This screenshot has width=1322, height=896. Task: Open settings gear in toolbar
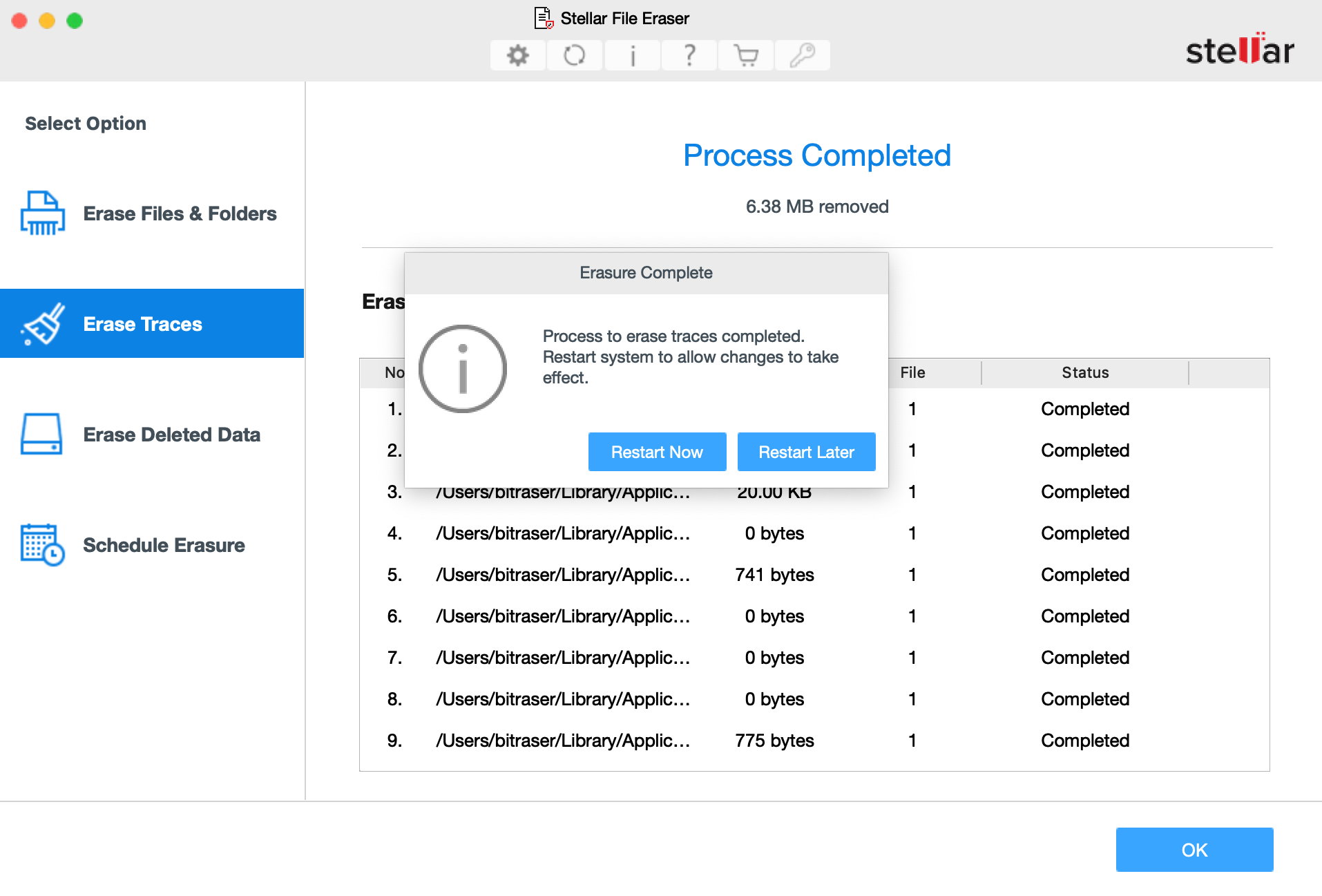(x=518, y=55)
